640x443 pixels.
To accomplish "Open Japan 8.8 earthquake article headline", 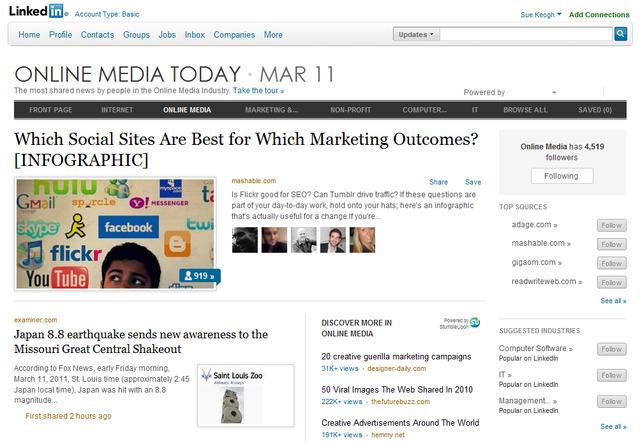I will click(141, 342).
